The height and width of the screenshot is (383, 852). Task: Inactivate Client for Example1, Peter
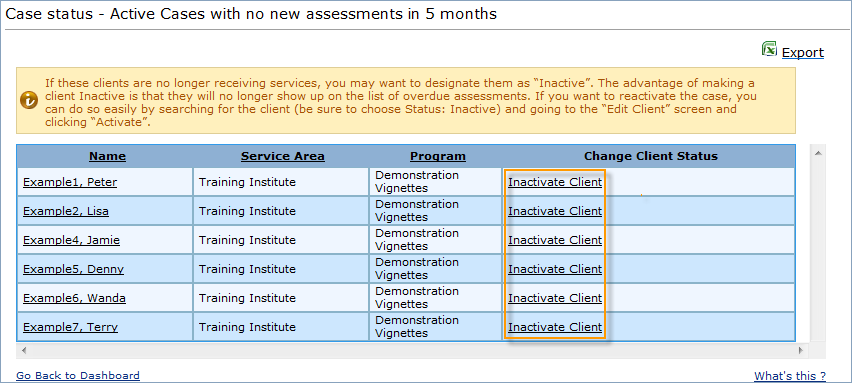[555, 182]
